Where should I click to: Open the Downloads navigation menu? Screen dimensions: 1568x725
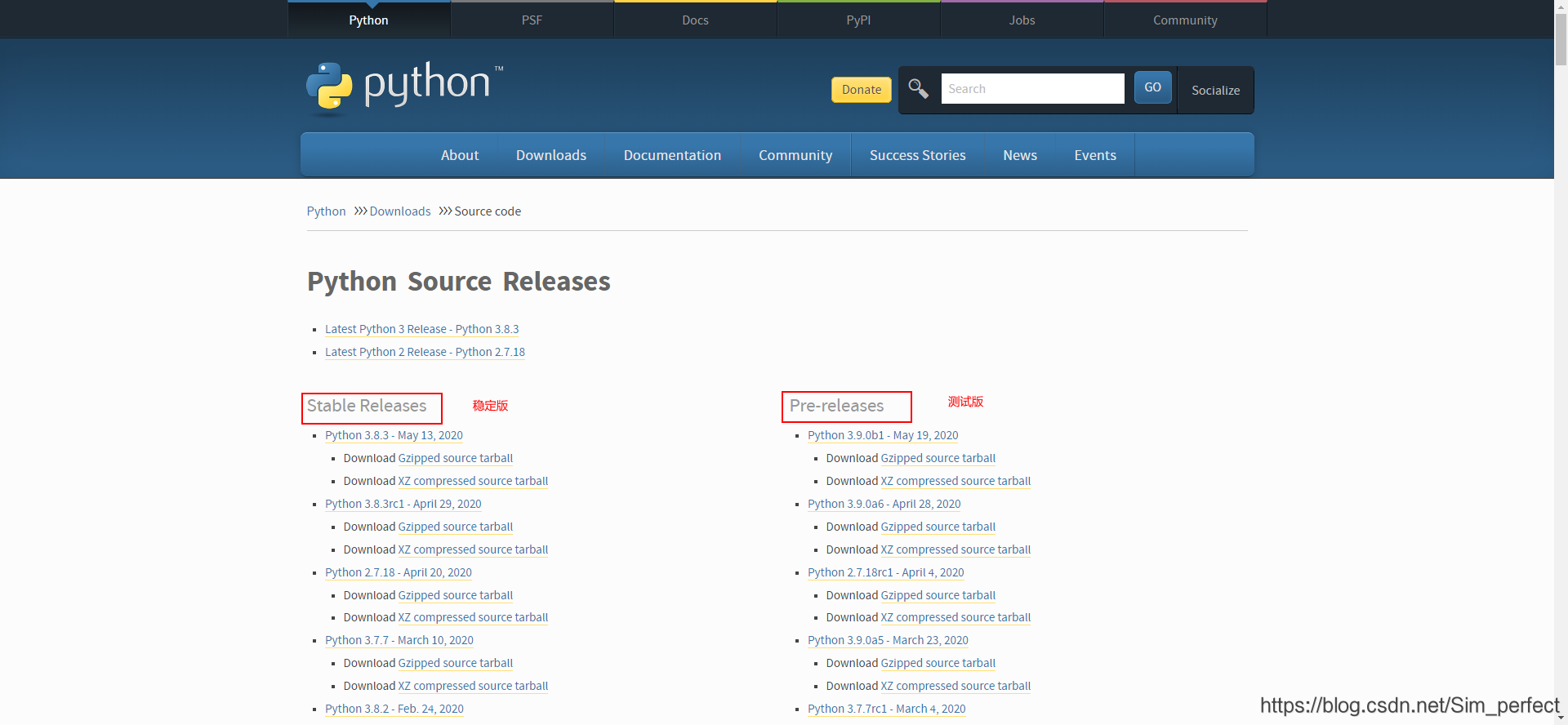coord(551,155)
